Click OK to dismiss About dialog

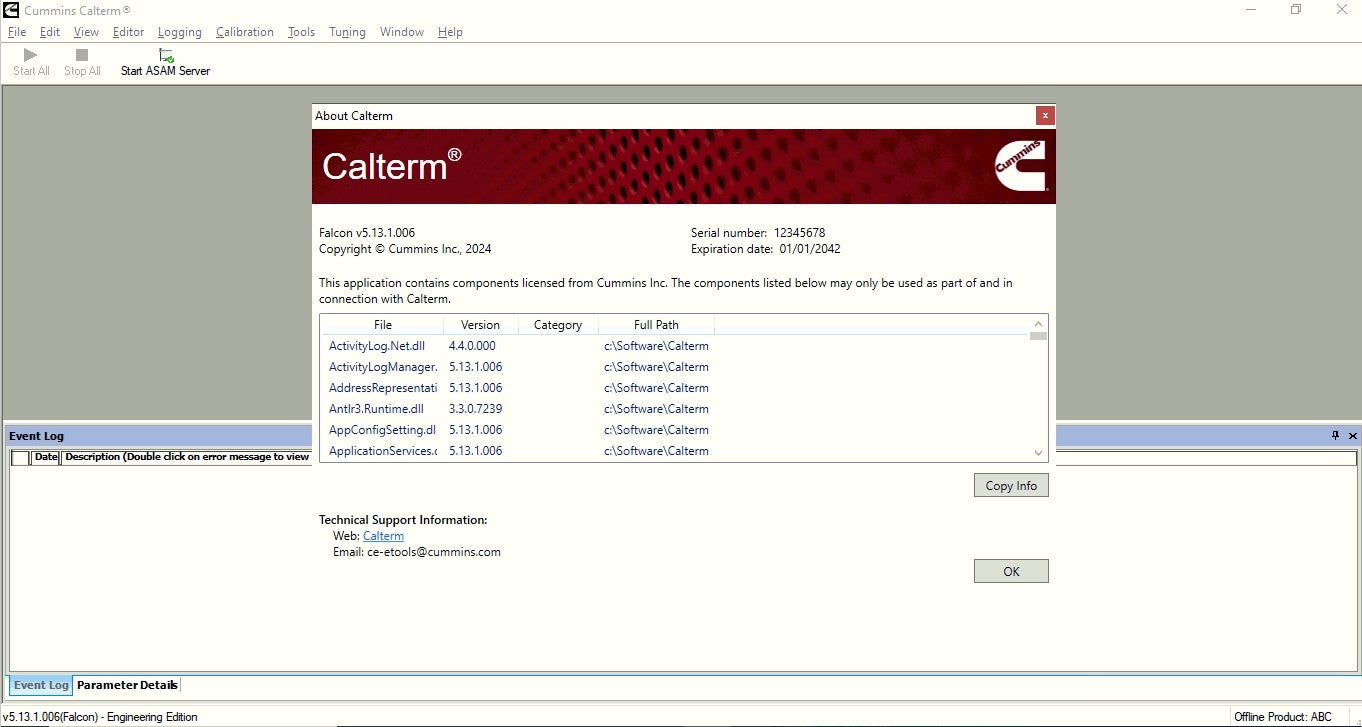click(1011, 571)
